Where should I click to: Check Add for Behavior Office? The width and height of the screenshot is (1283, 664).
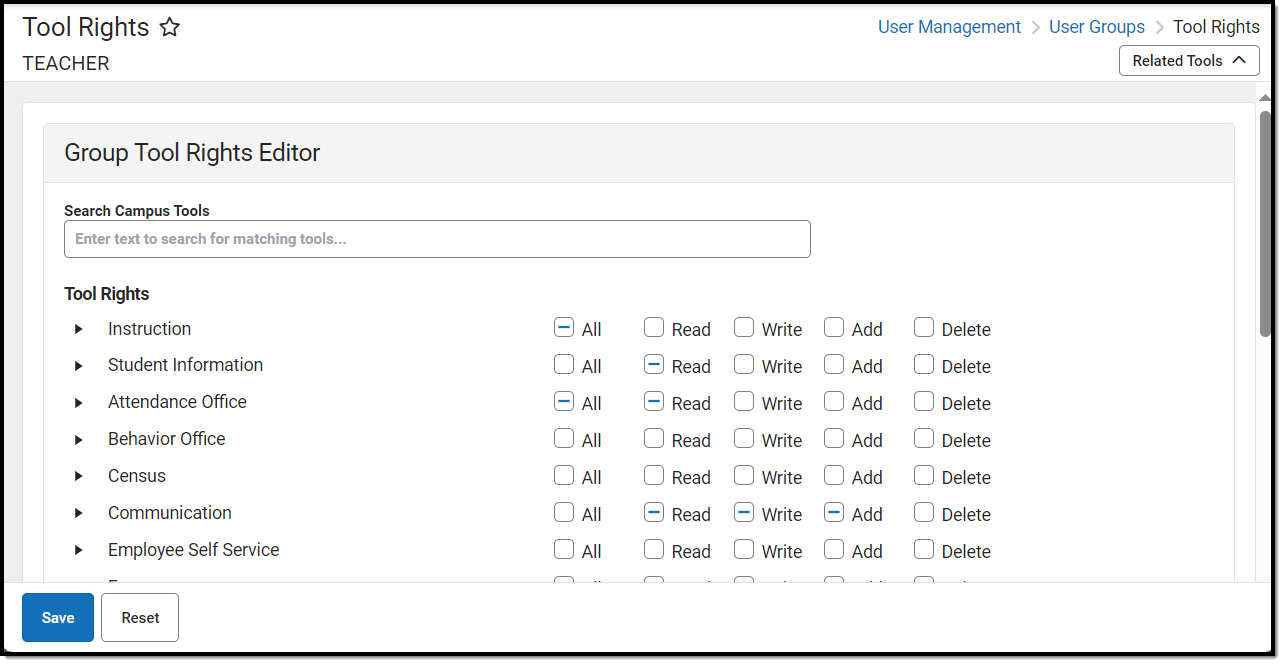coord(834,439)
